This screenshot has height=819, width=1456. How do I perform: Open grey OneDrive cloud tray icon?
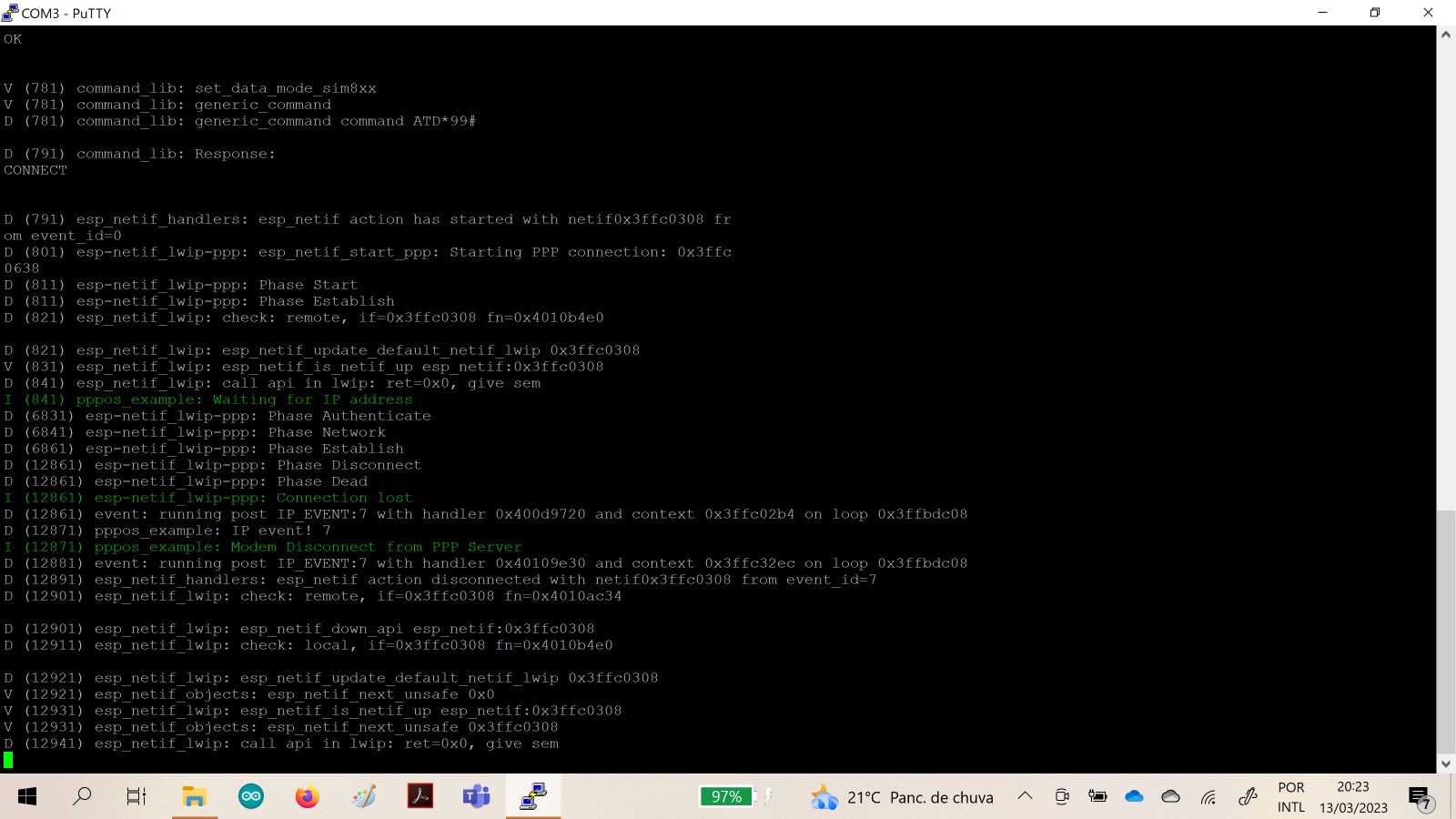click(x=1171, y=797)
